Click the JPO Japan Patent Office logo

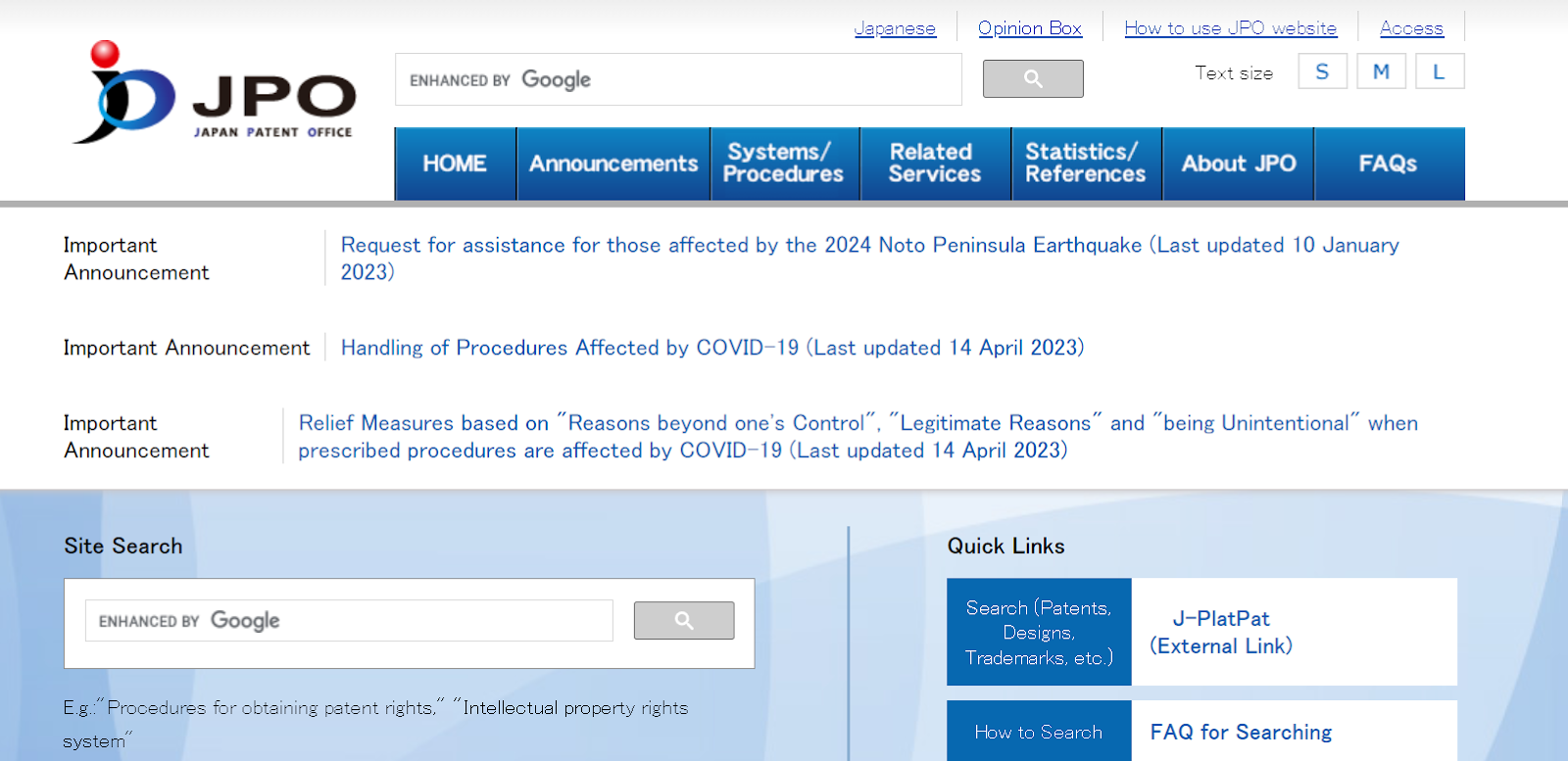coord(214,93)
